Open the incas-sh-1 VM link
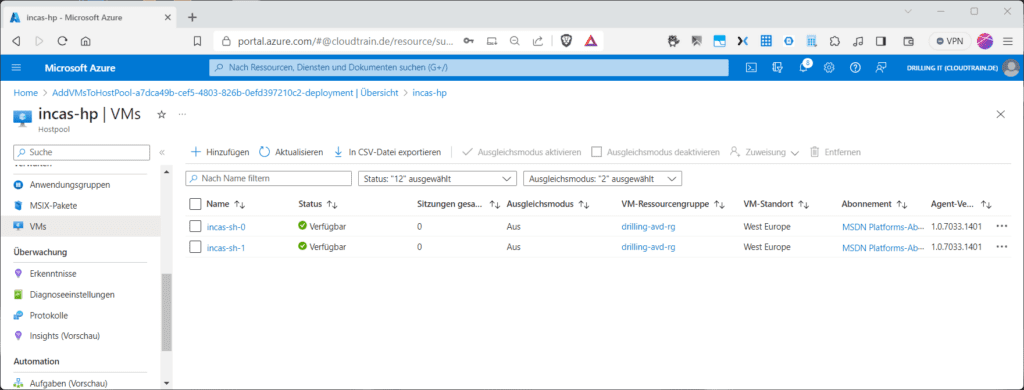Viewport: 1024px width, 390px height. pyautogui.click(x=226, y=247)
